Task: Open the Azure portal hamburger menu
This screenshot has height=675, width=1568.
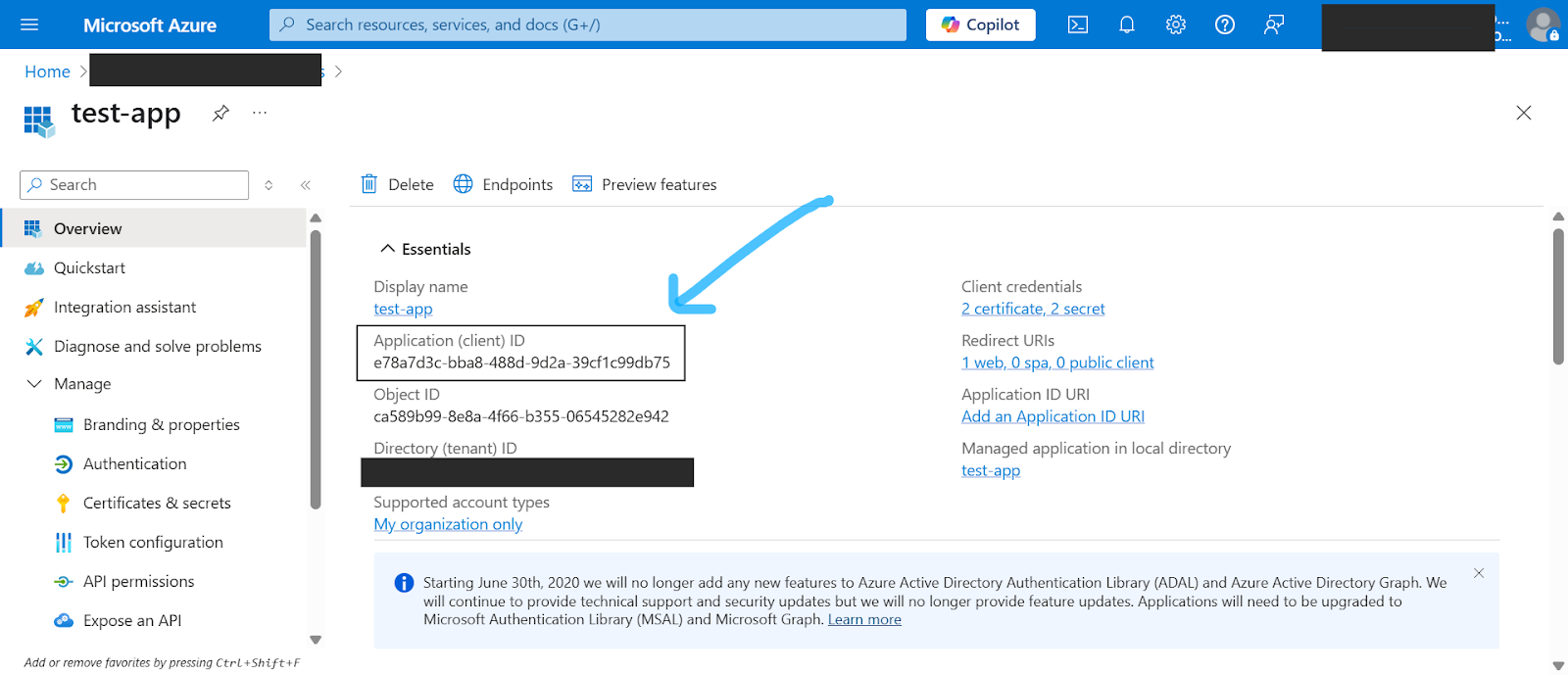Action: [x=29, y=24]
